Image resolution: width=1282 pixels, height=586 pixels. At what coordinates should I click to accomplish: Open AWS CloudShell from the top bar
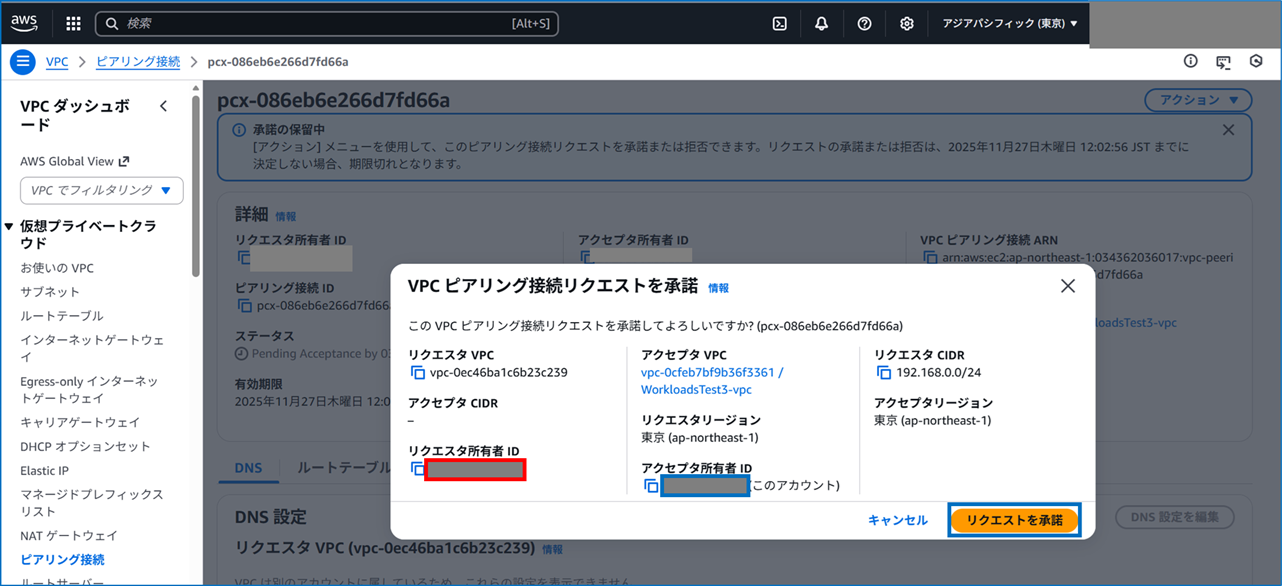tap(779, 23)
